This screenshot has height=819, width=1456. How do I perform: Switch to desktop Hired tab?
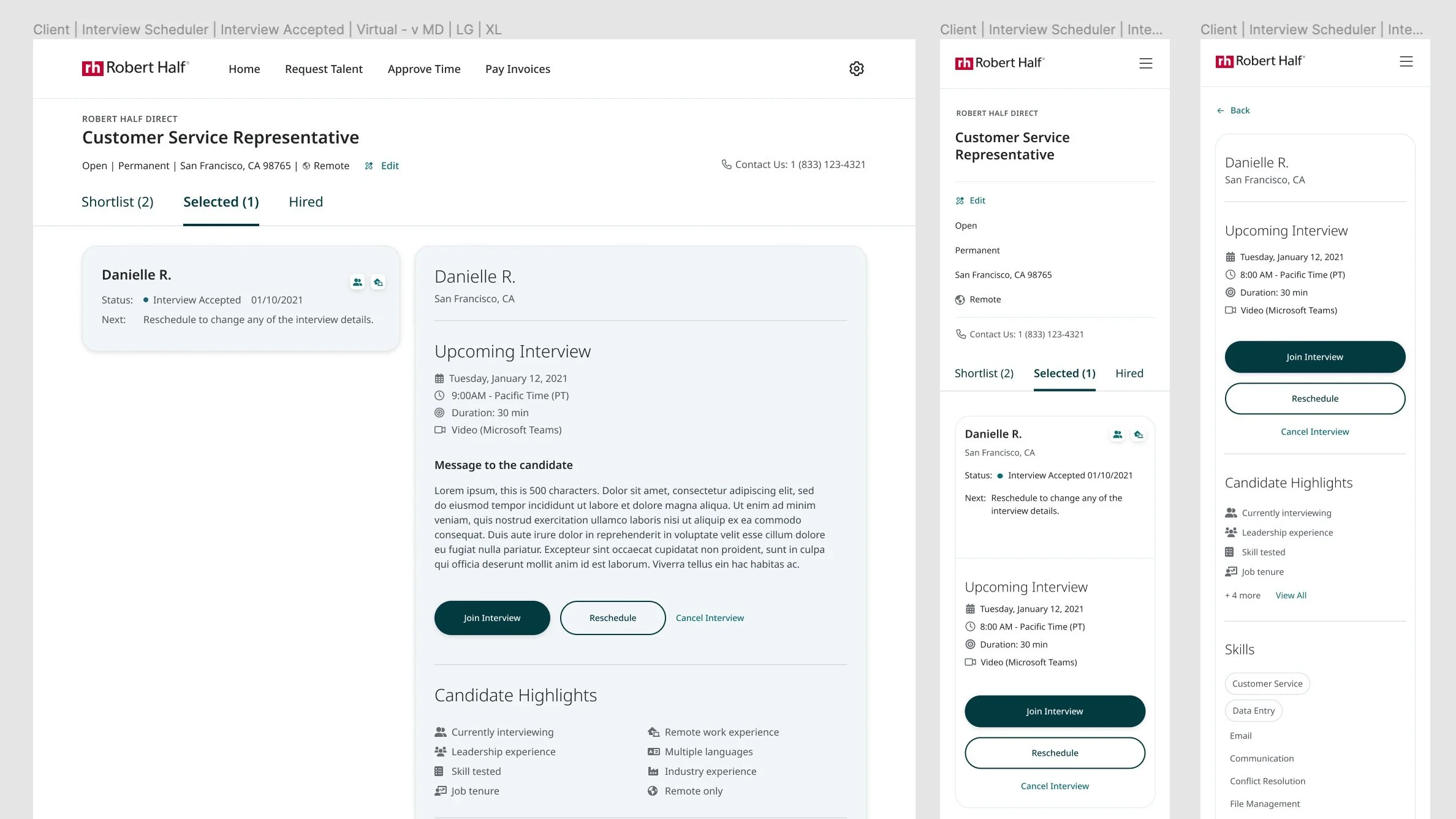pyautogui.click(x=305, y=202)
